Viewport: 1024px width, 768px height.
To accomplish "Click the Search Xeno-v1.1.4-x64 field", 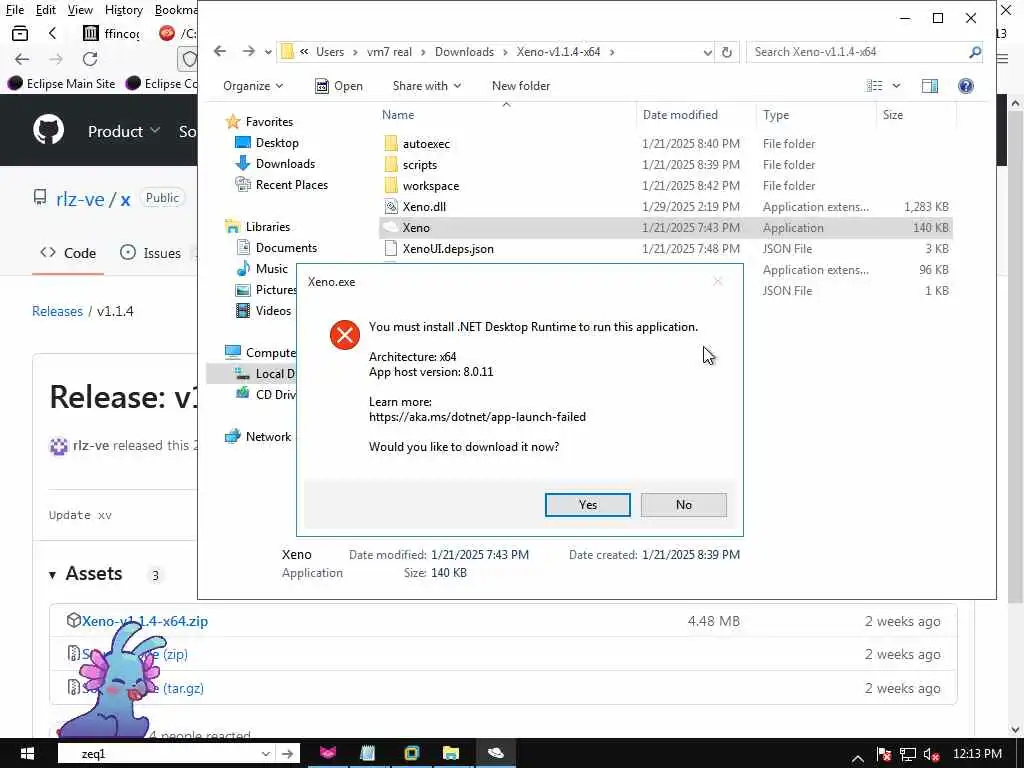I will click(x=857, y=52).
